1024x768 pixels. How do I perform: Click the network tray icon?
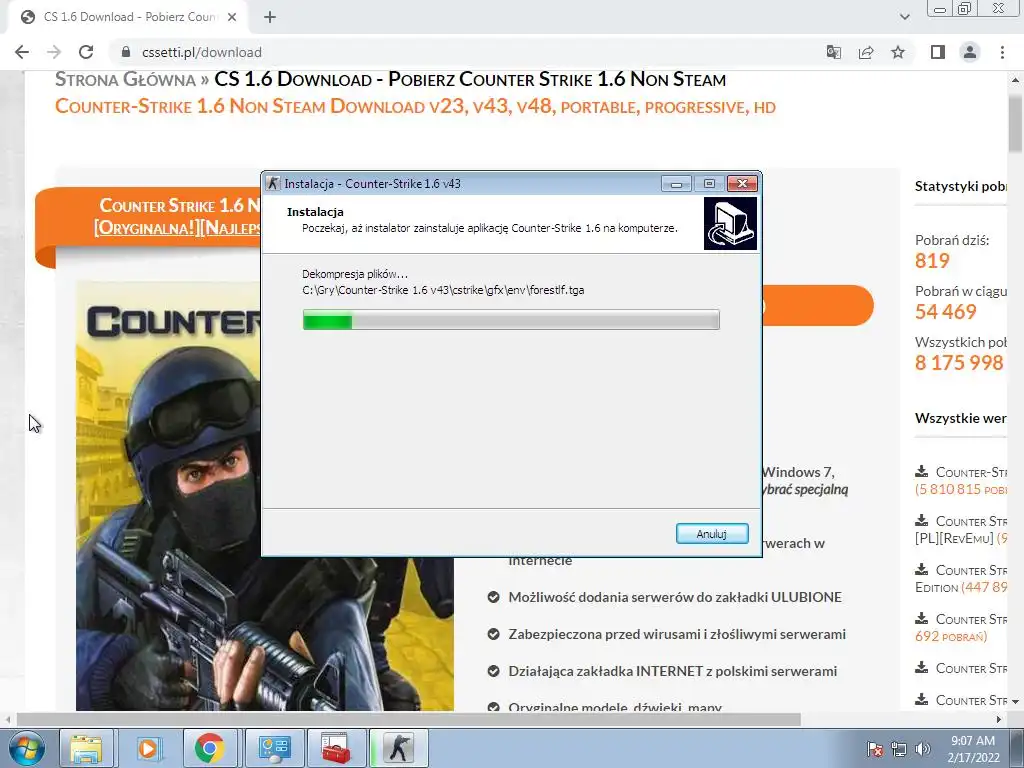pos(899,749)
